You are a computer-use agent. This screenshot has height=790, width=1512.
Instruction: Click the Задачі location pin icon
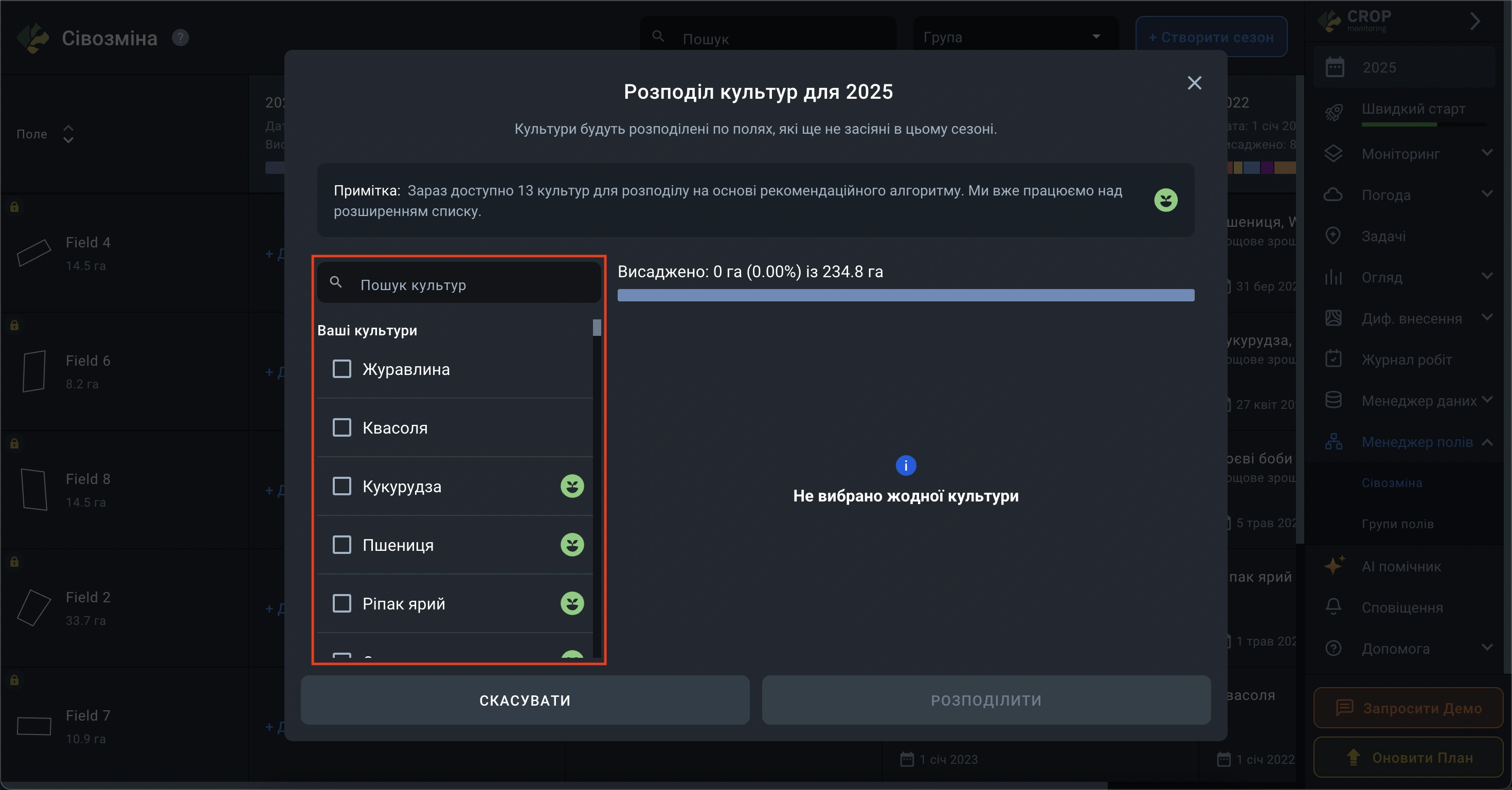pos(1334,236)
